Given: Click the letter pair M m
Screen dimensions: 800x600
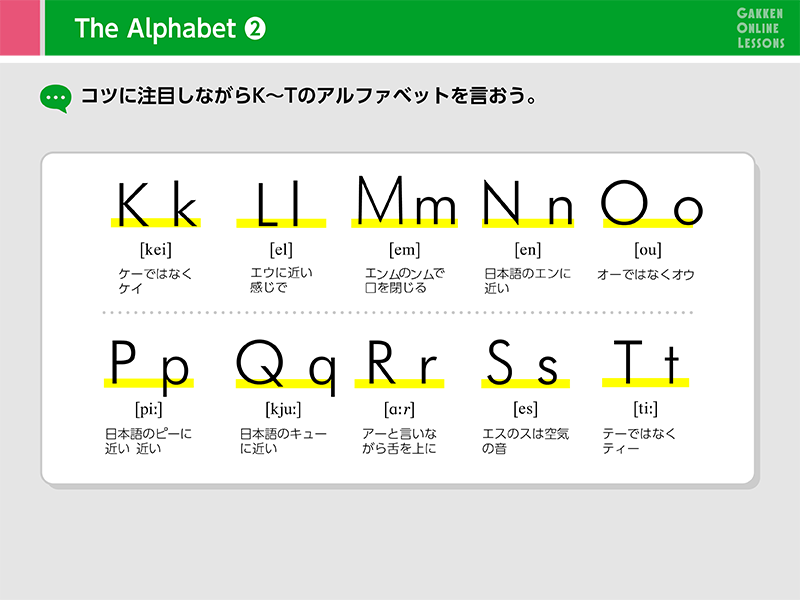Looking at the screenshot, I should (x=405, y=201).
